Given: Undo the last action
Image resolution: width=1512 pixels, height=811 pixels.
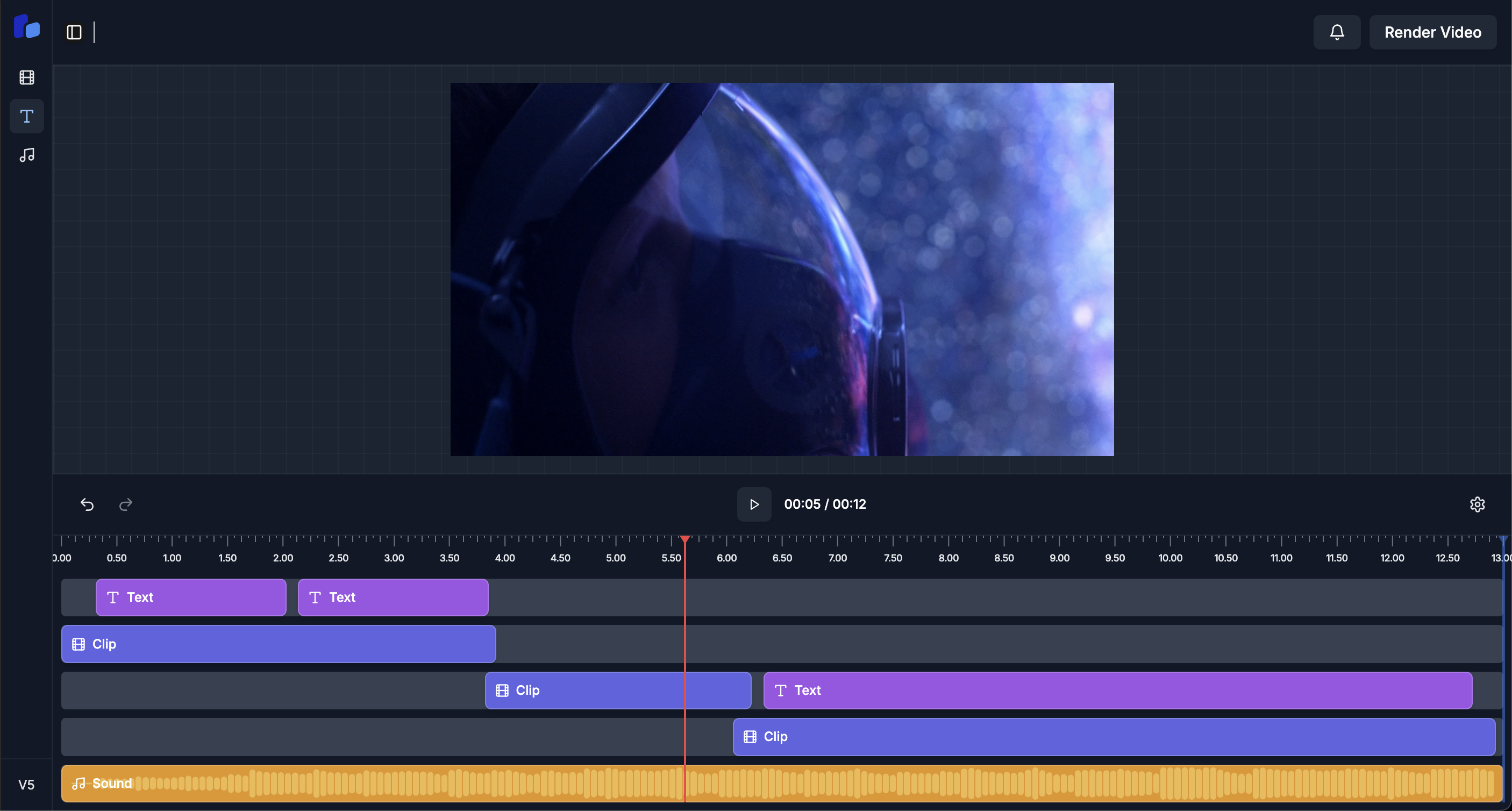Looking at the screenshot, I should (x=87, y=504).
